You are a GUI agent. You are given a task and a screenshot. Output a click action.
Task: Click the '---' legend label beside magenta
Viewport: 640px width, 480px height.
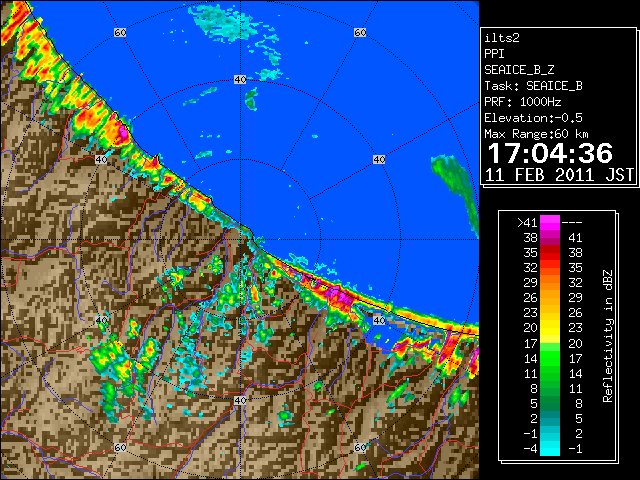[572, 222]
